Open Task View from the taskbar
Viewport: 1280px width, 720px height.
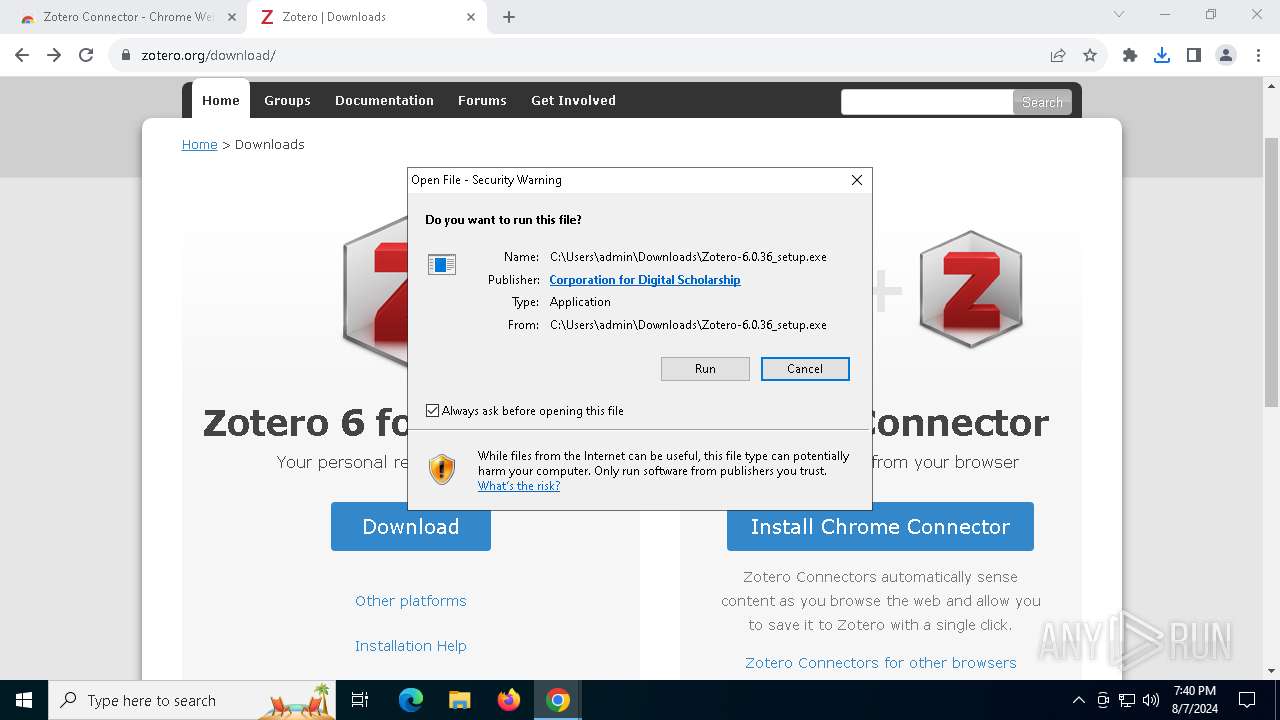pyautogui.click(x=360, y=700)
